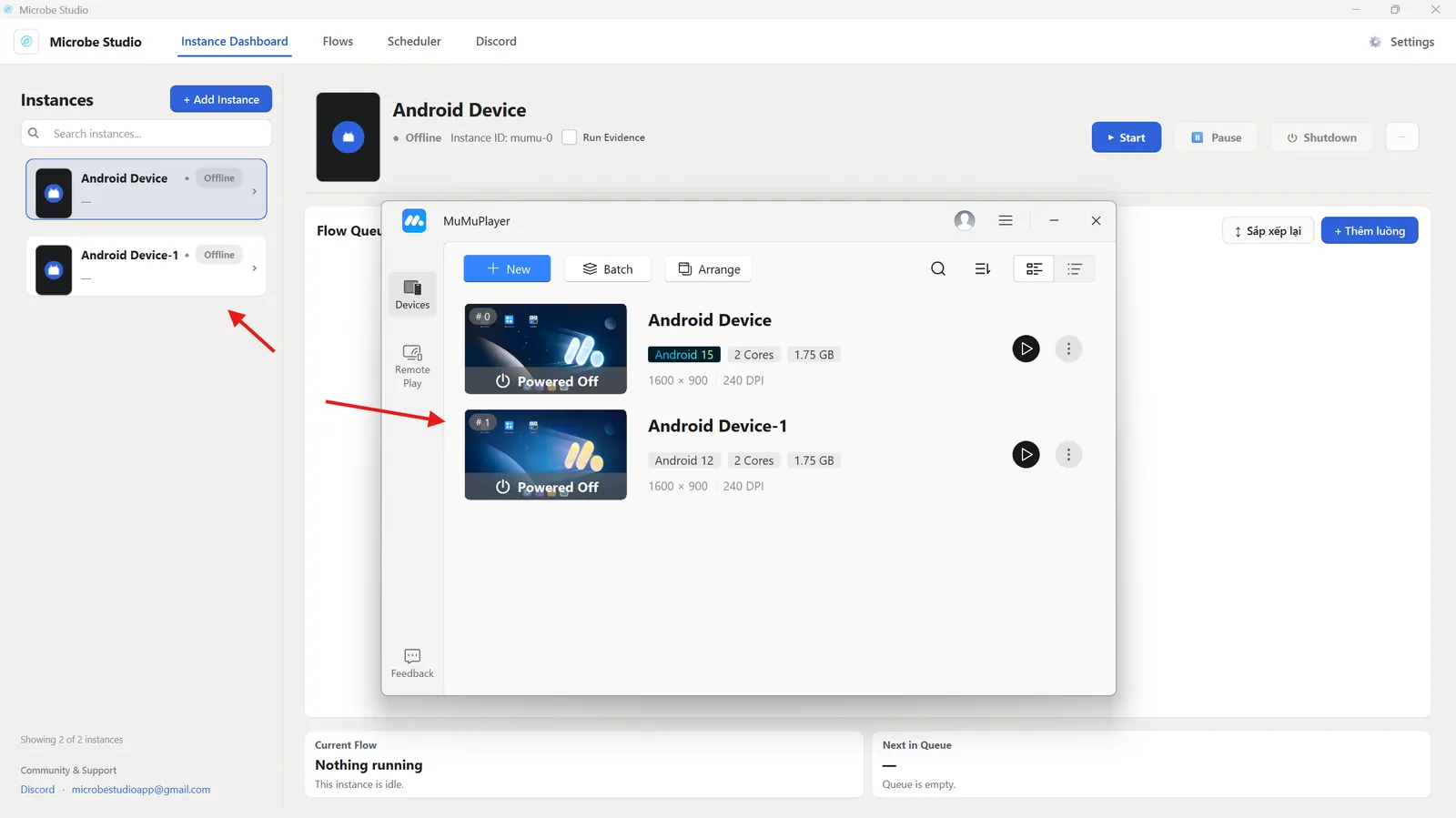Open the Flows tab
Screen dimensions: 1456x818
[x=338, y=42]
